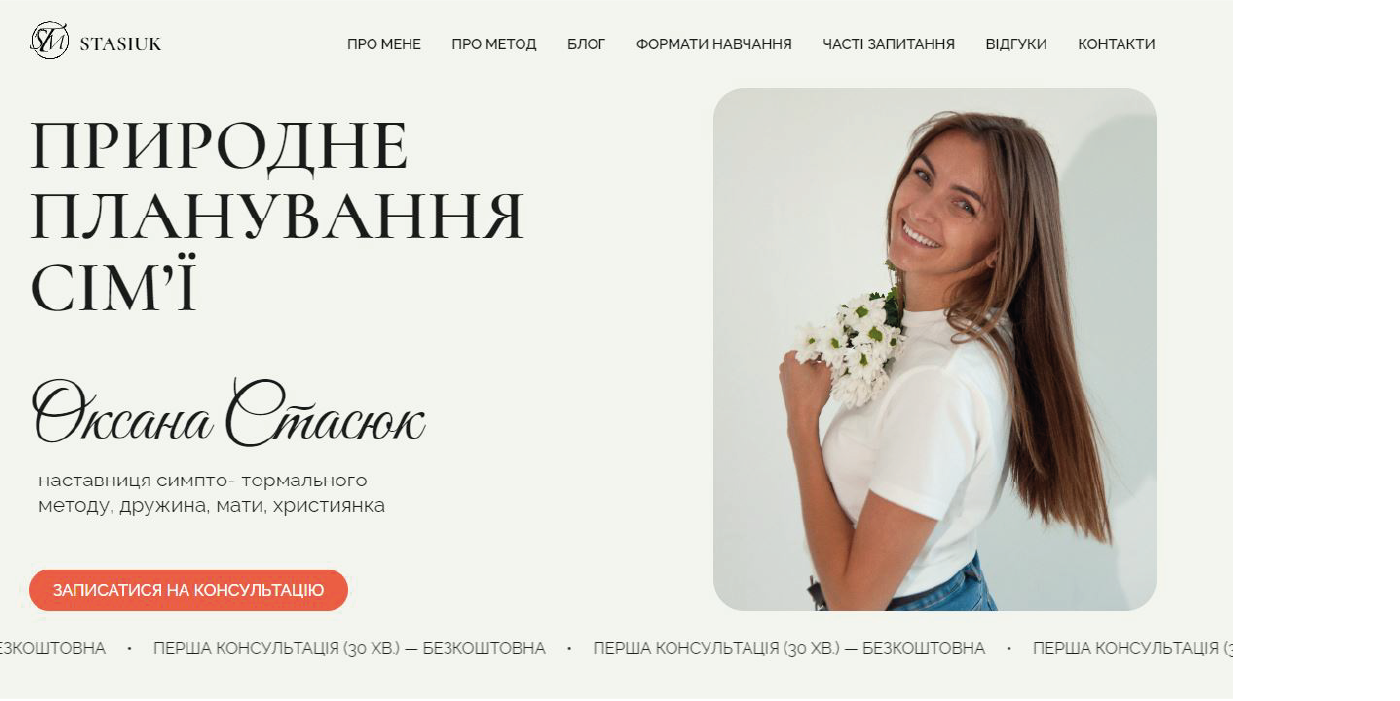
Task: Click the photo of the woman with flowers
Action: pos(935,349)
